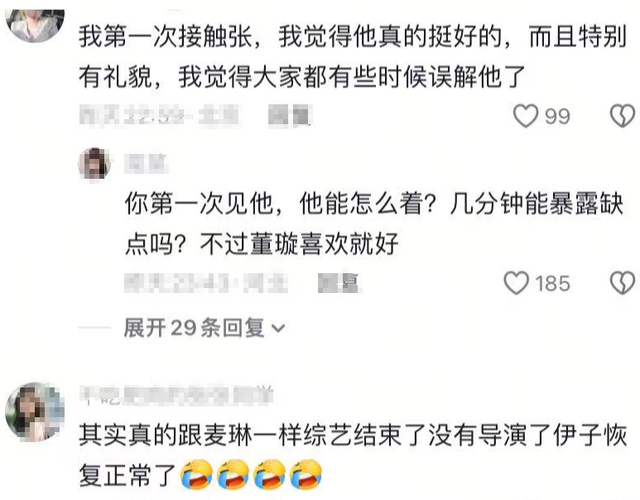This screenshot has width=640, height=500.
Task: Select the comment text 我第一次接触张
Action: (165, 36)
